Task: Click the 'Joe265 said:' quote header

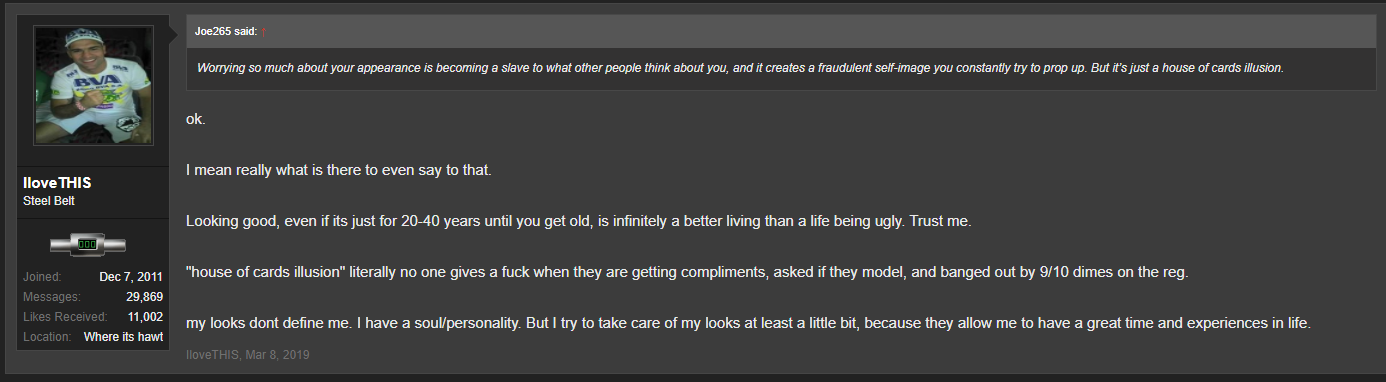Action: tap(226, 32)
